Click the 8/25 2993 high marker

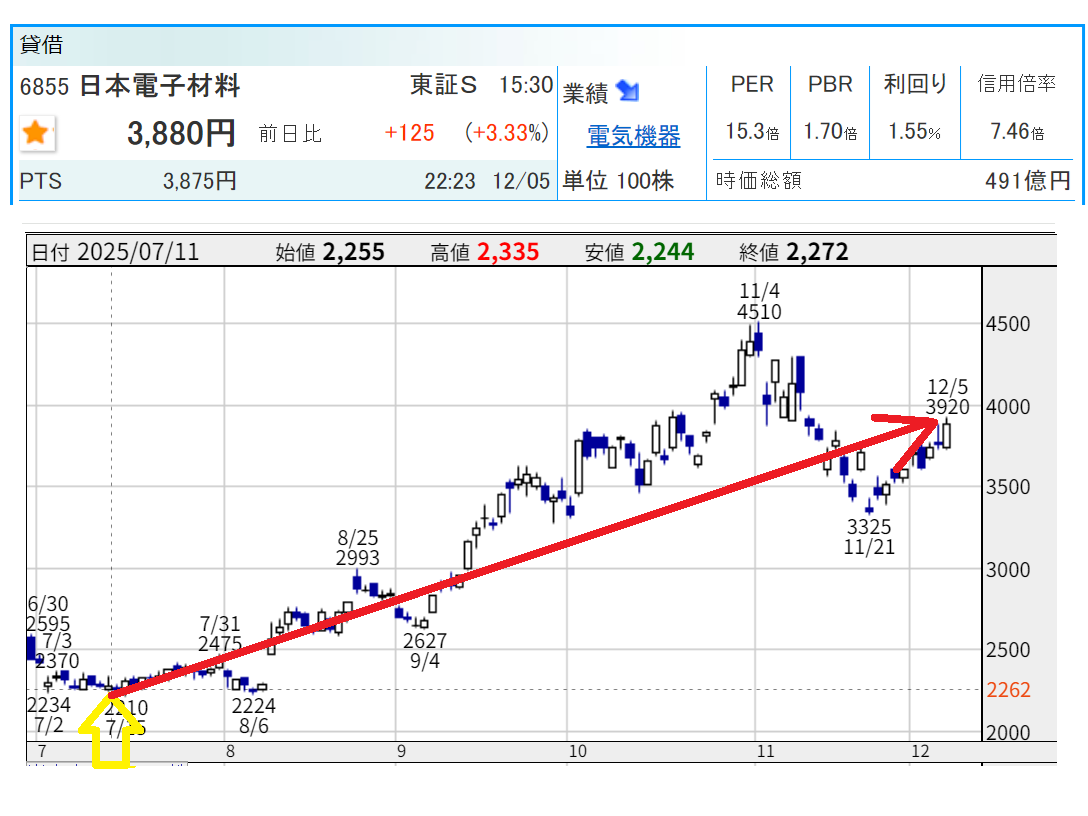click(358, 549)
